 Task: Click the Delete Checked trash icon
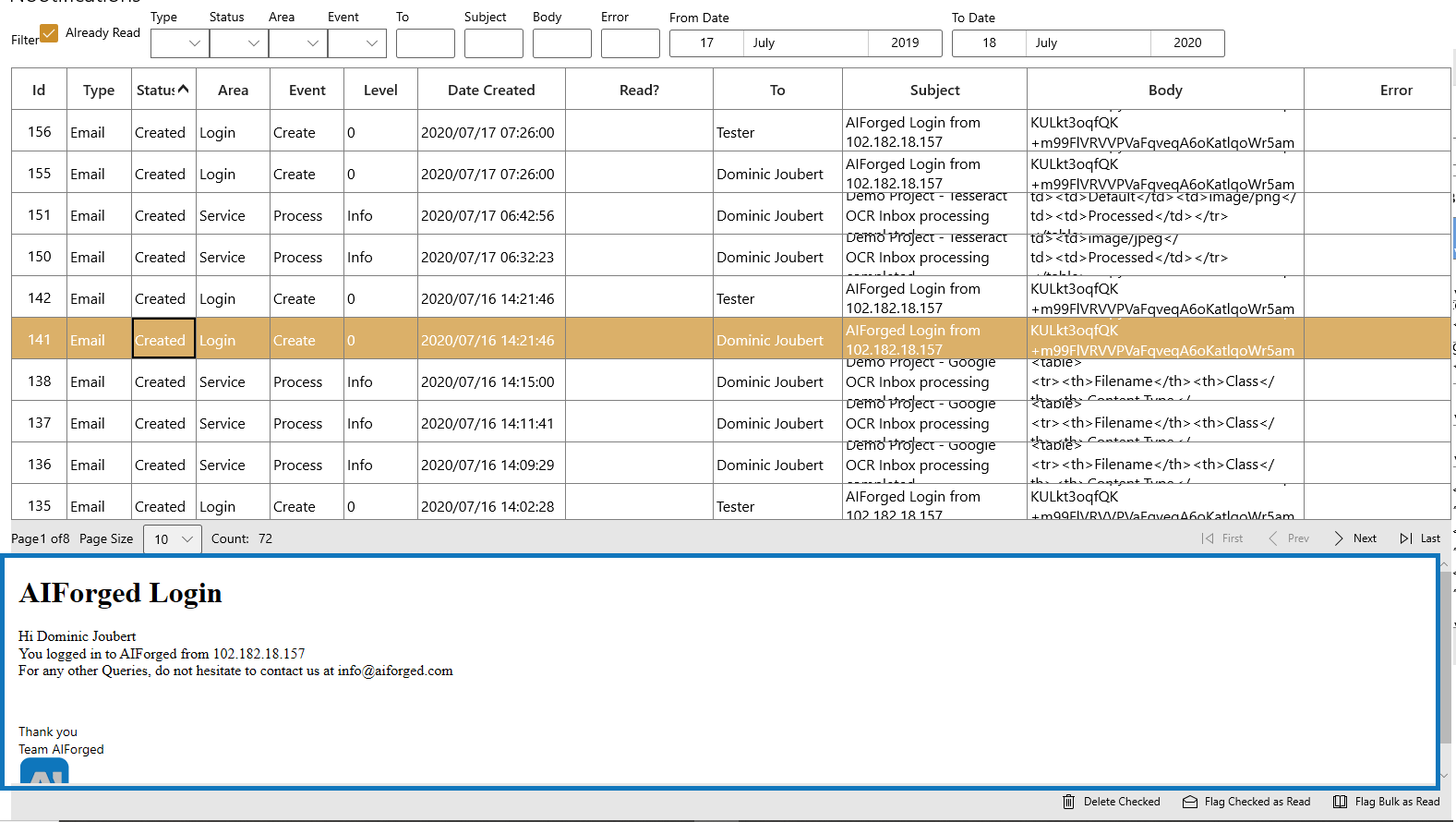click(x=1068, y=802)
